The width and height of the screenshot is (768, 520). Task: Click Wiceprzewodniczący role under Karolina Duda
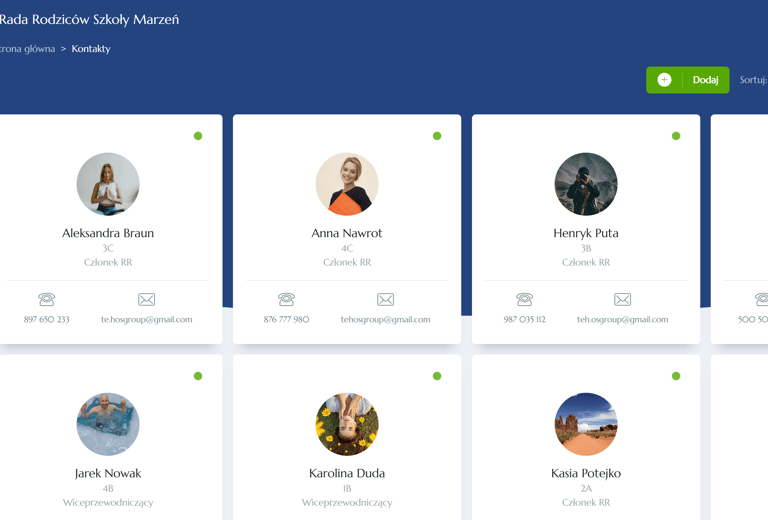[x=347, y=502]
